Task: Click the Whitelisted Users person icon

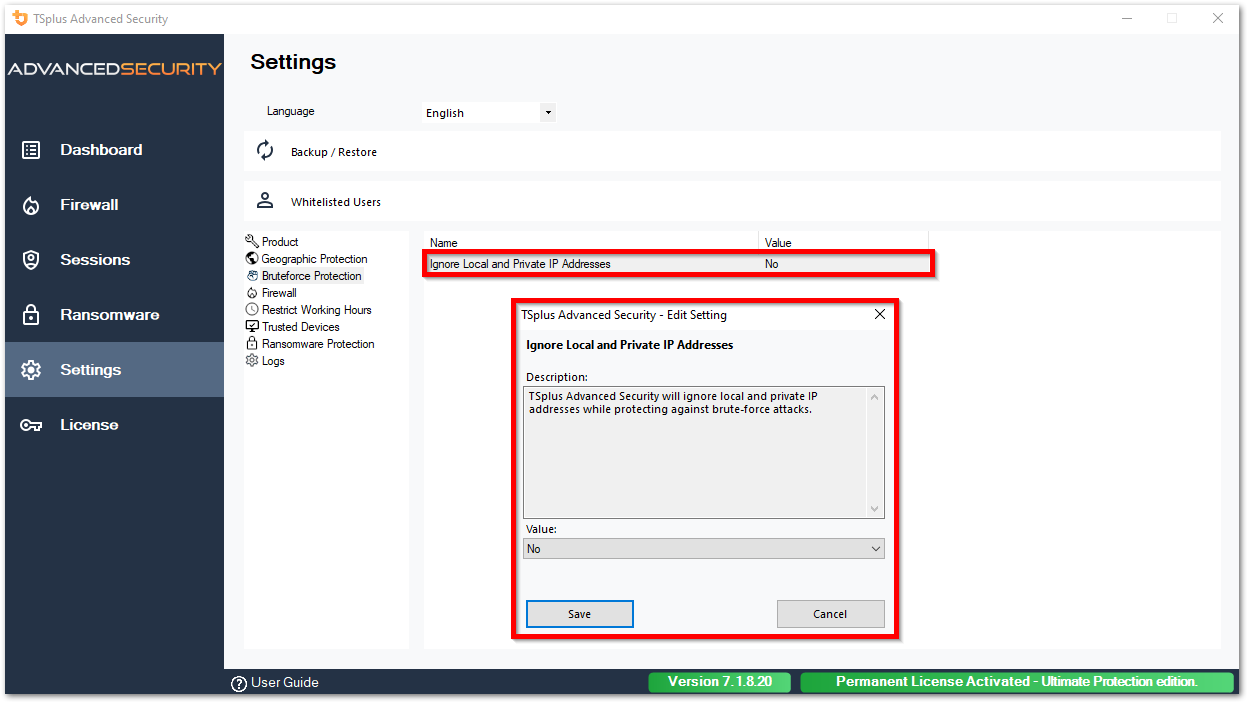Action: tap(265, 200)
